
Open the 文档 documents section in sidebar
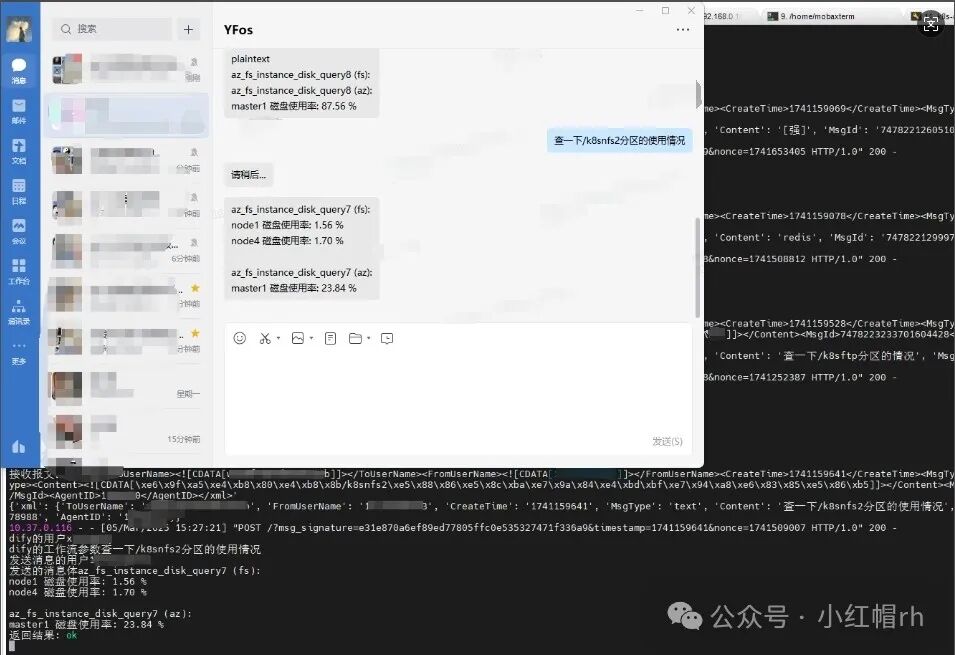pyautogui.click(x=19, y=151)
